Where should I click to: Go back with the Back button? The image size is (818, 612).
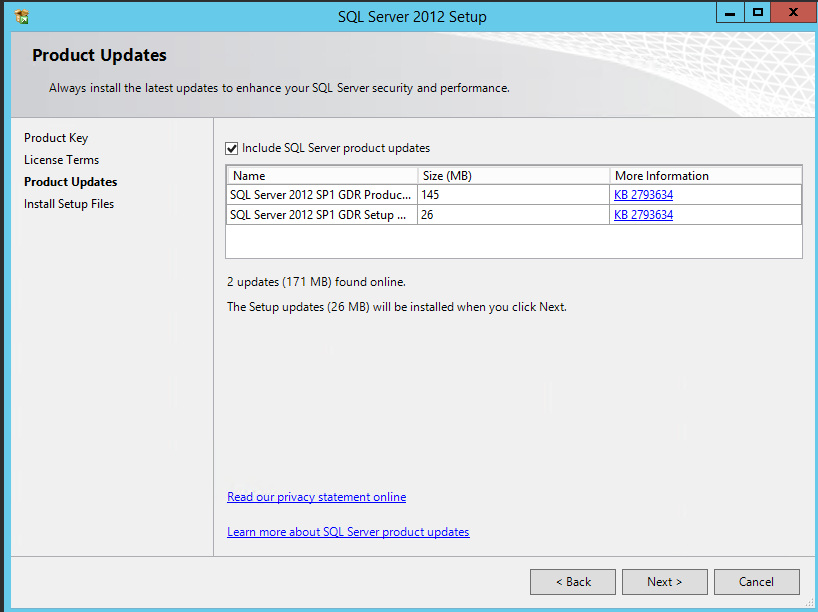pos(573,582)
